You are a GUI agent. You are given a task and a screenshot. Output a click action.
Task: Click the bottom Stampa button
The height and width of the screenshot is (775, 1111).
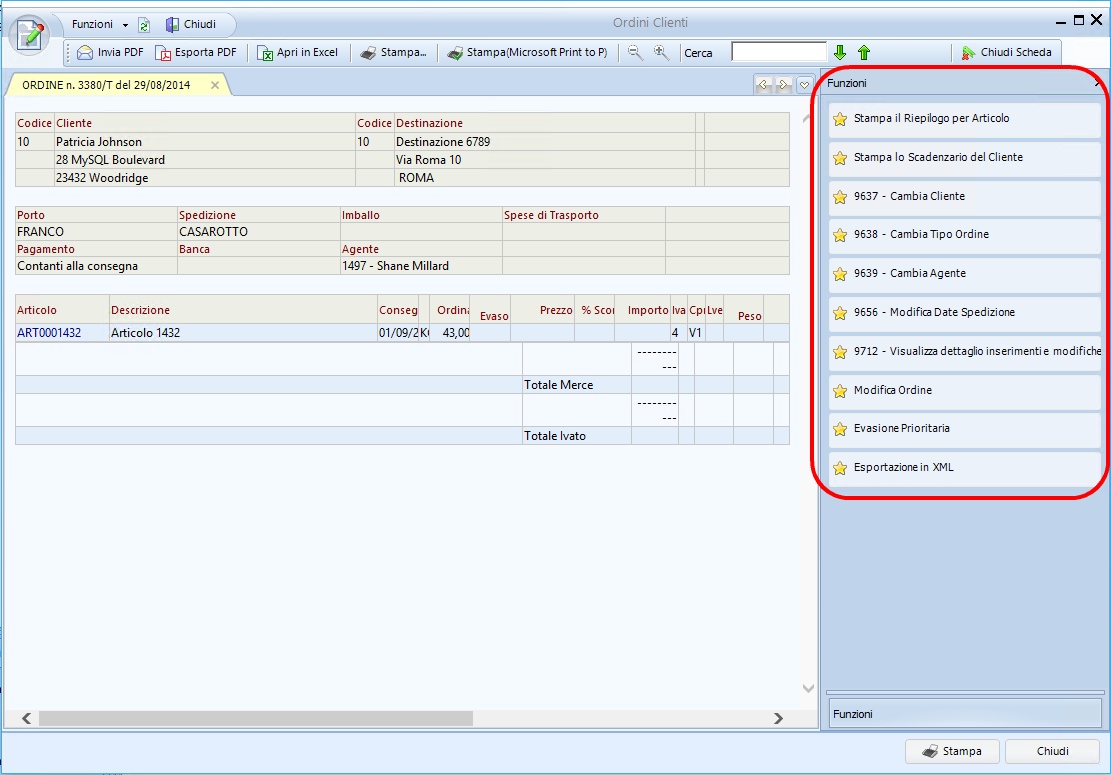click(951, 751)
